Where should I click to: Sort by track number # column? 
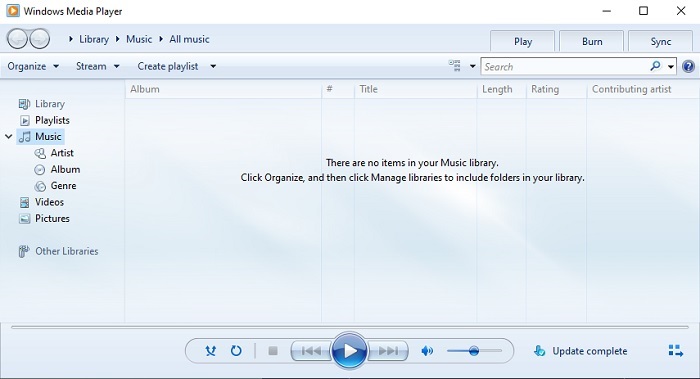338,89
